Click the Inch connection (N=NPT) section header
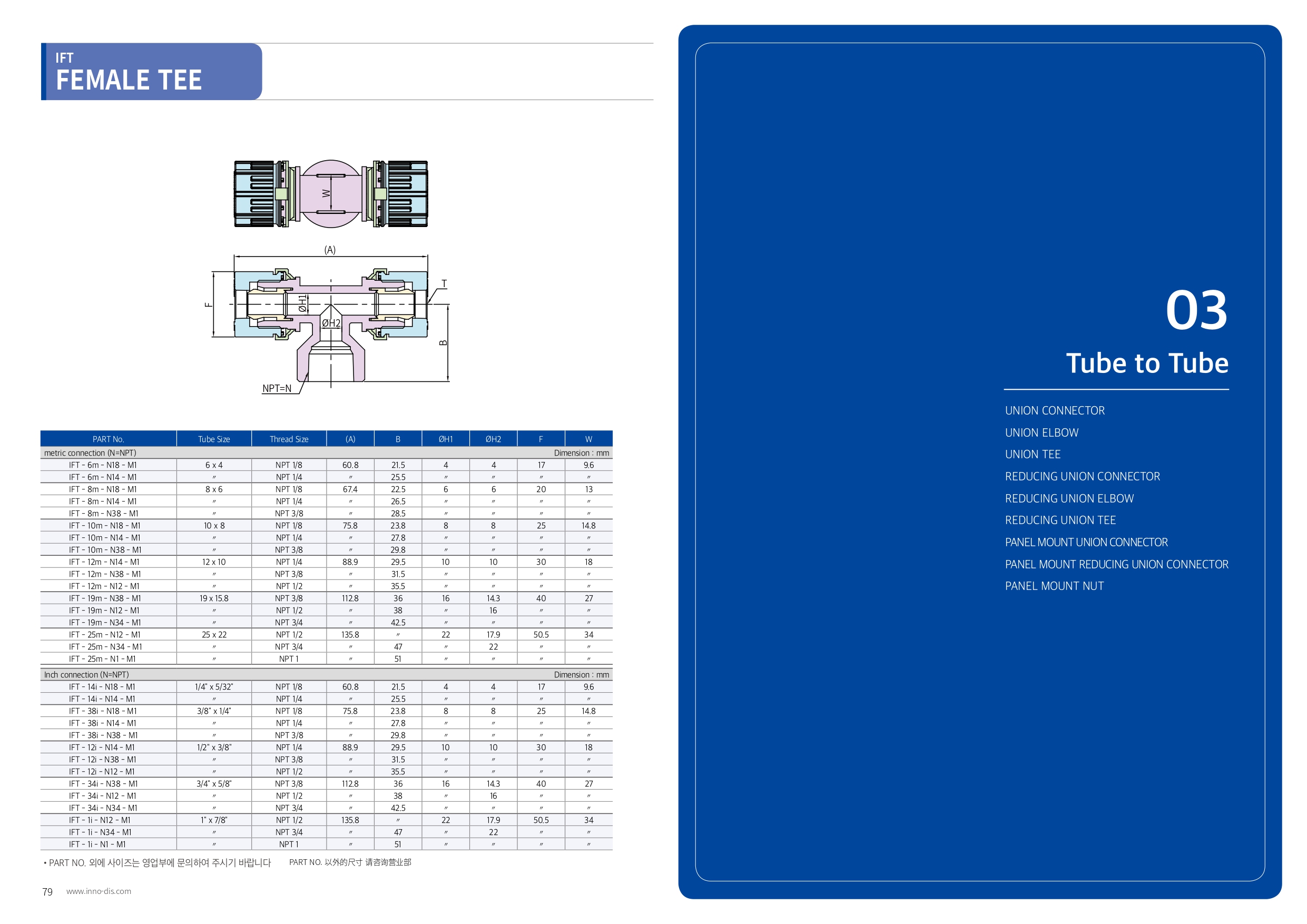Viewport: 1307px width, 924px height. pyautogui.click(x=86, y=675)
